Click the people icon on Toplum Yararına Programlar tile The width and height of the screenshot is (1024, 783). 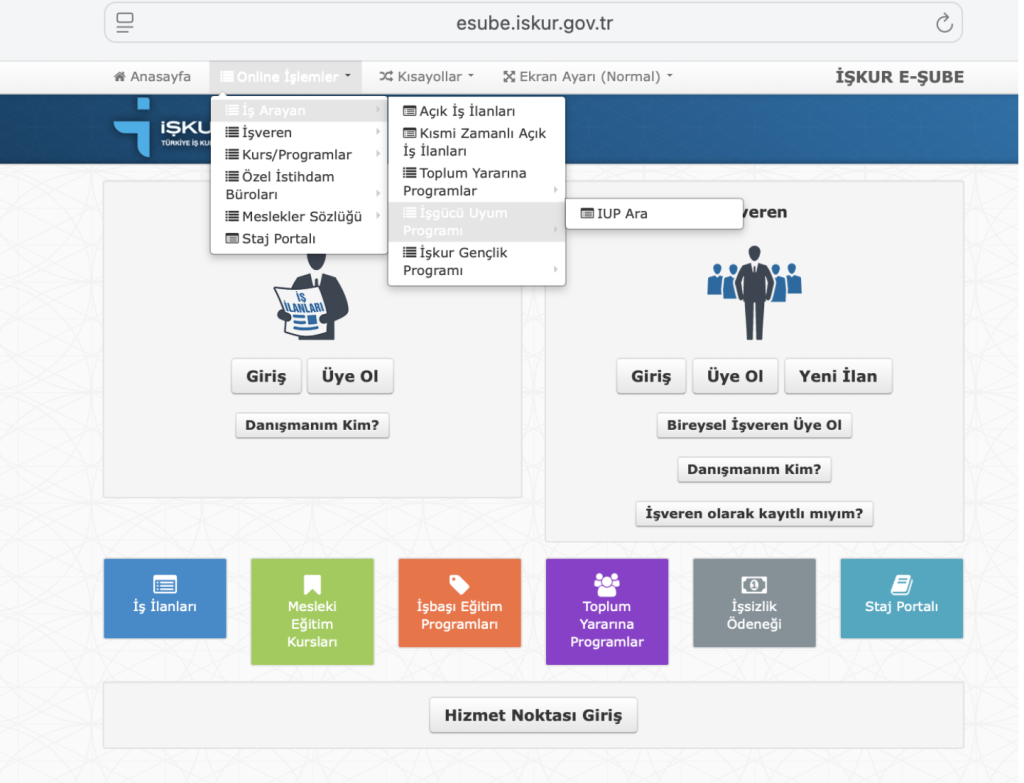607,584
